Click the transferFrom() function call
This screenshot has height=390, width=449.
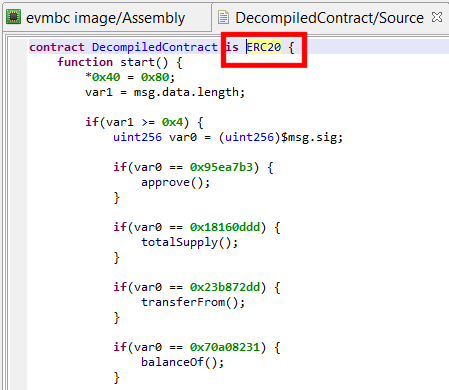(x=193, y=302)
